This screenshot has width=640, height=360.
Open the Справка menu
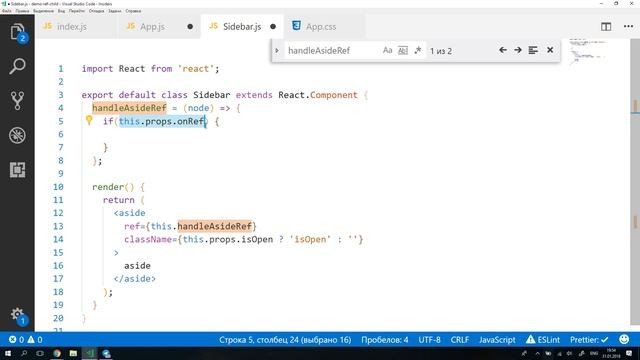coord(133,11)
